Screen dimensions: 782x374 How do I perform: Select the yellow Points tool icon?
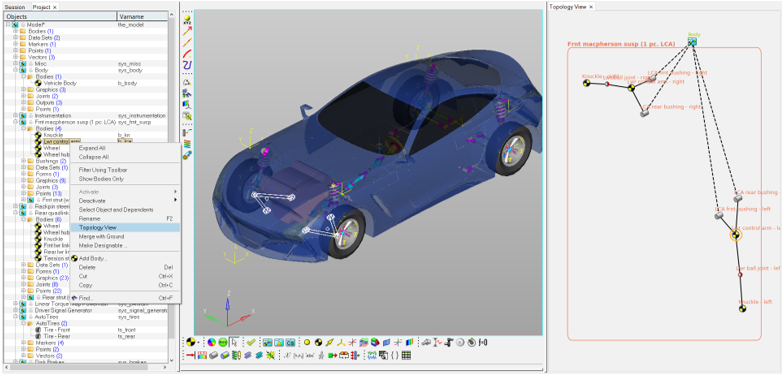pos(307,342)
